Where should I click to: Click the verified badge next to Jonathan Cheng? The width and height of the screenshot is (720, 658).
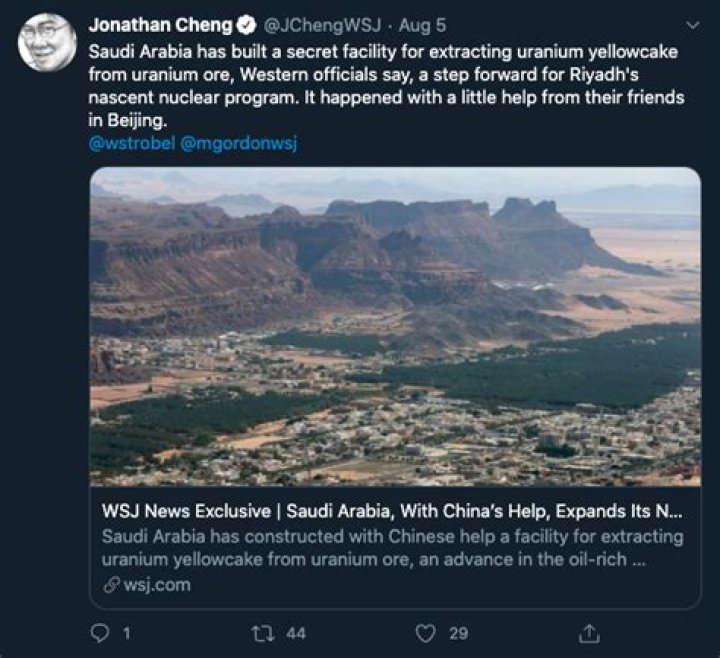coord(247,25)
